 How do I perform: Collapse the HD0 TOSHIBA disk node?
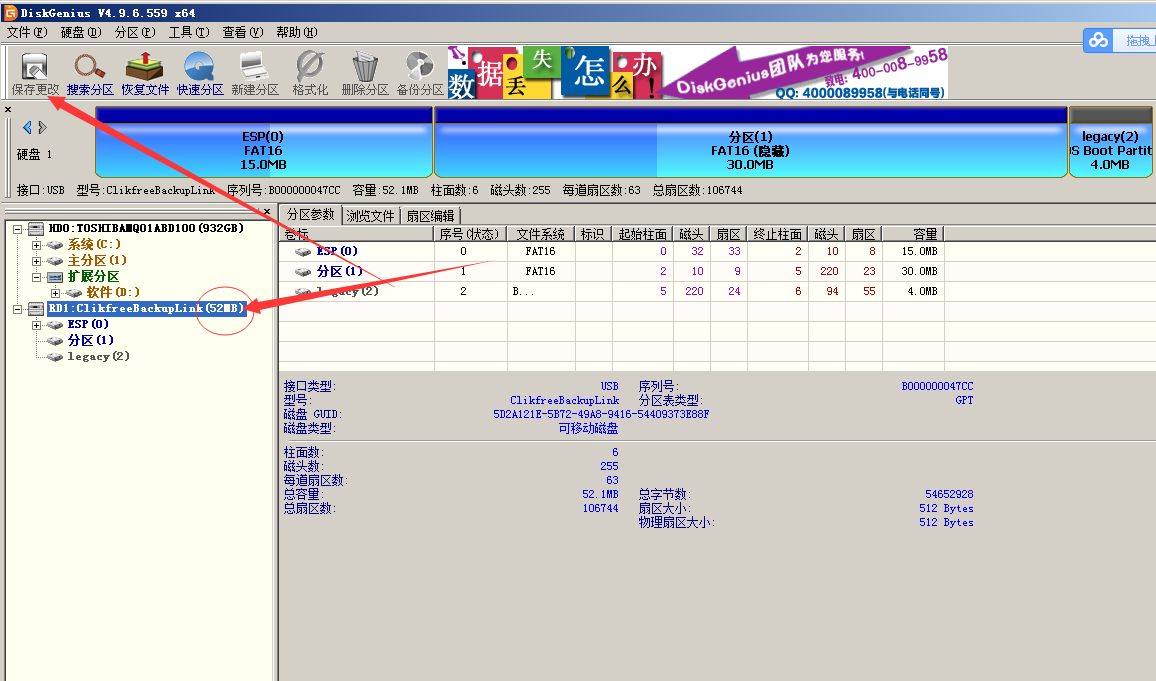pyautogui.click(x=18, y=228)
